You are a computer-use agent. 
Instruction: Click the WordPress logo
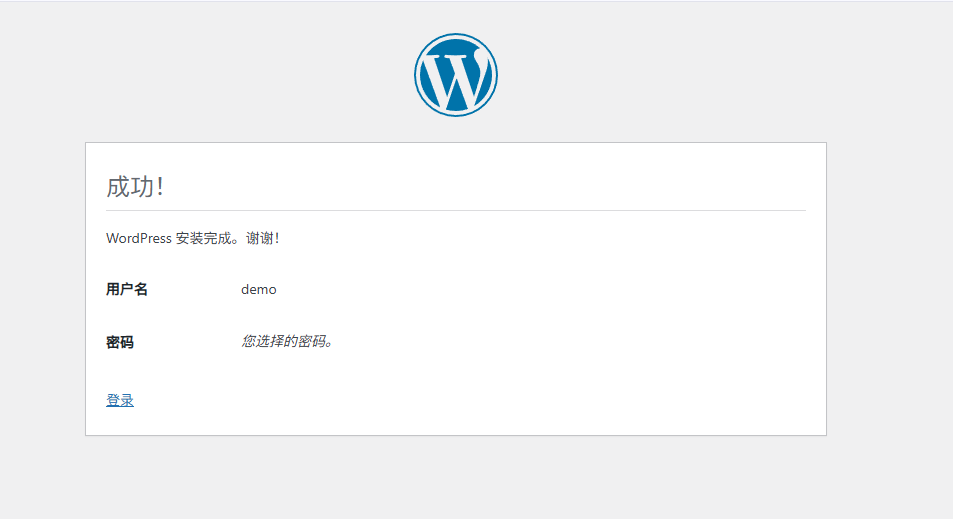tap(456, 75)
